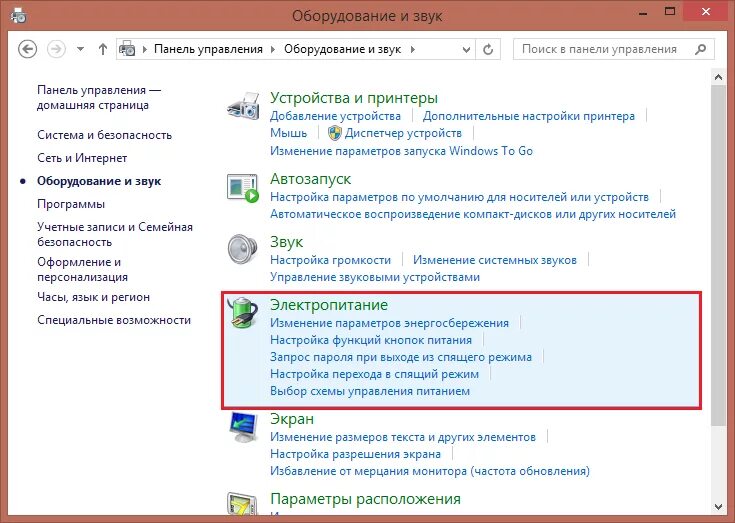Image resolution: width=735 pixels, height=523 pixels.
Task: Click Выбор схемы управления питанием
Action: (x=370, y=391)
